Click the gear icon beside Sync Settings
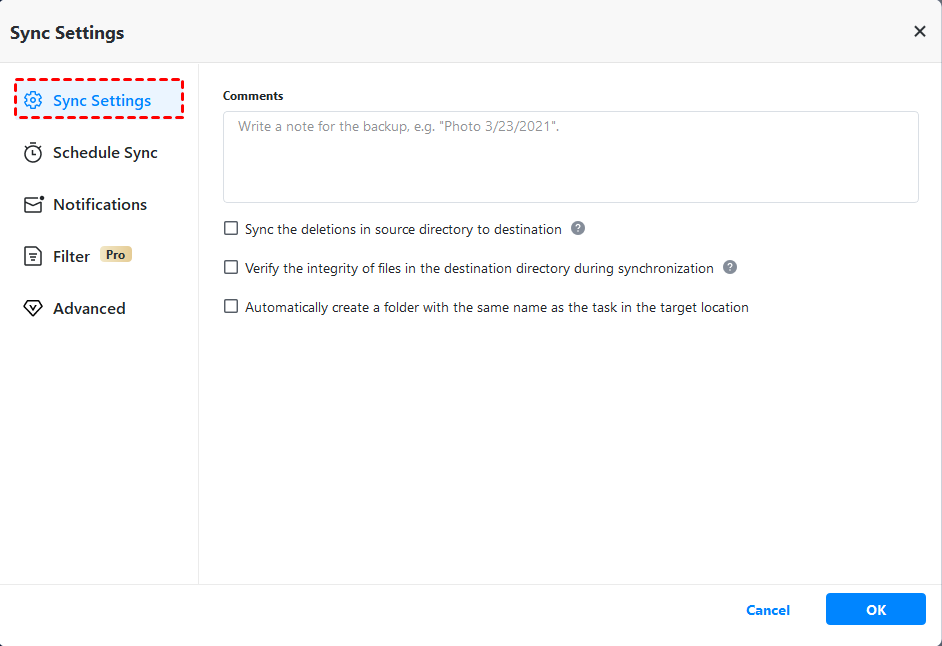Image resolution: width=942 pixels, height=646 pixels. [x=33, y=101]
